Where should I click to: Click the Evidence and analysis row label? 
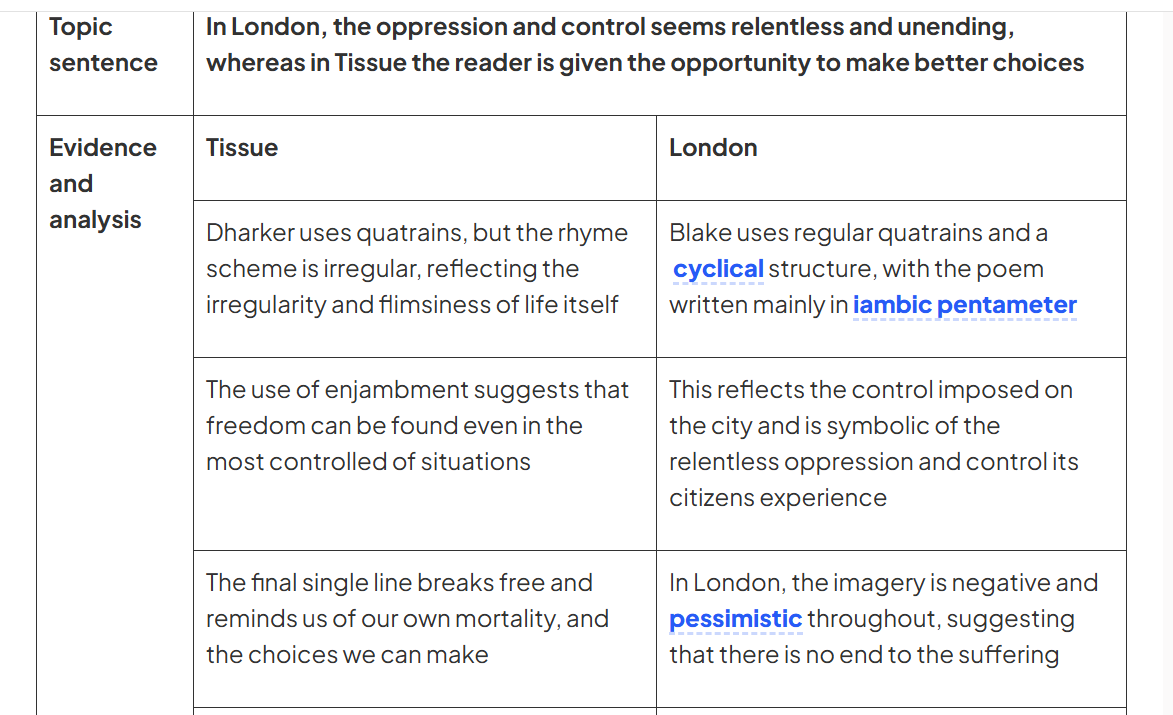[x=103, y=184]
